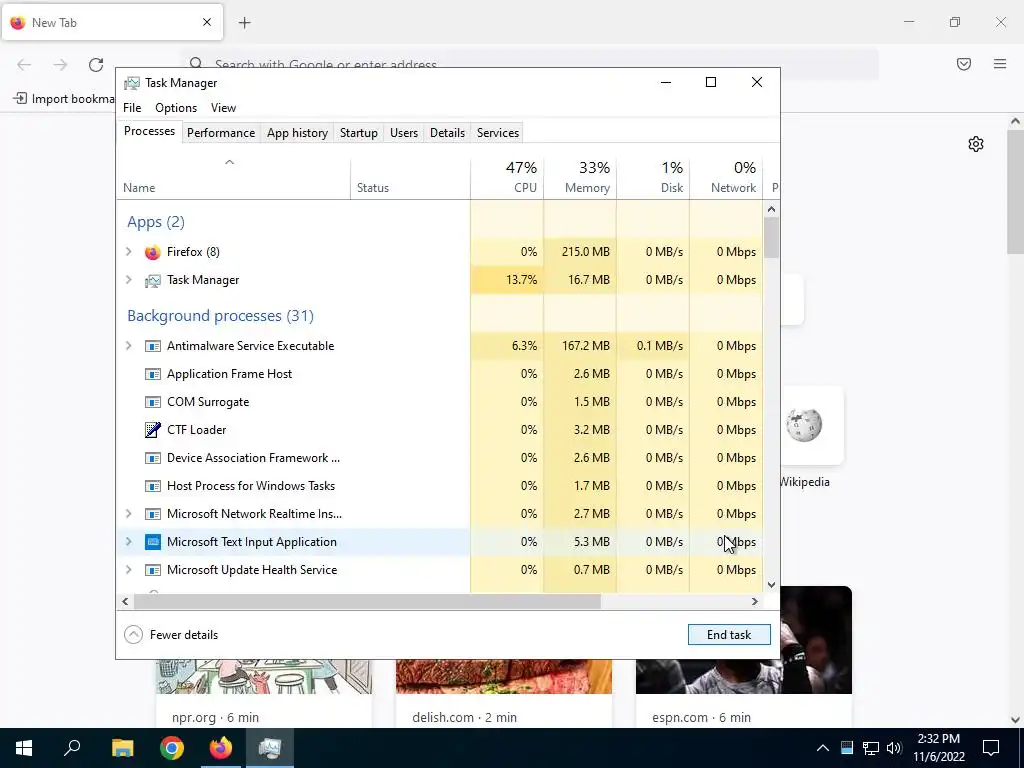Screen dimensions: 1024x768
Task: Click the Microsoft Text Input Application icon
Action: click(x=152, y=542)
